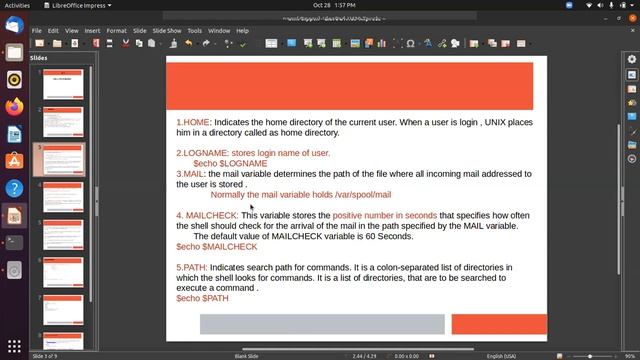Duplicate the current slide
The height and width of the screenshot is (360, 640).
tap(492, 43)
